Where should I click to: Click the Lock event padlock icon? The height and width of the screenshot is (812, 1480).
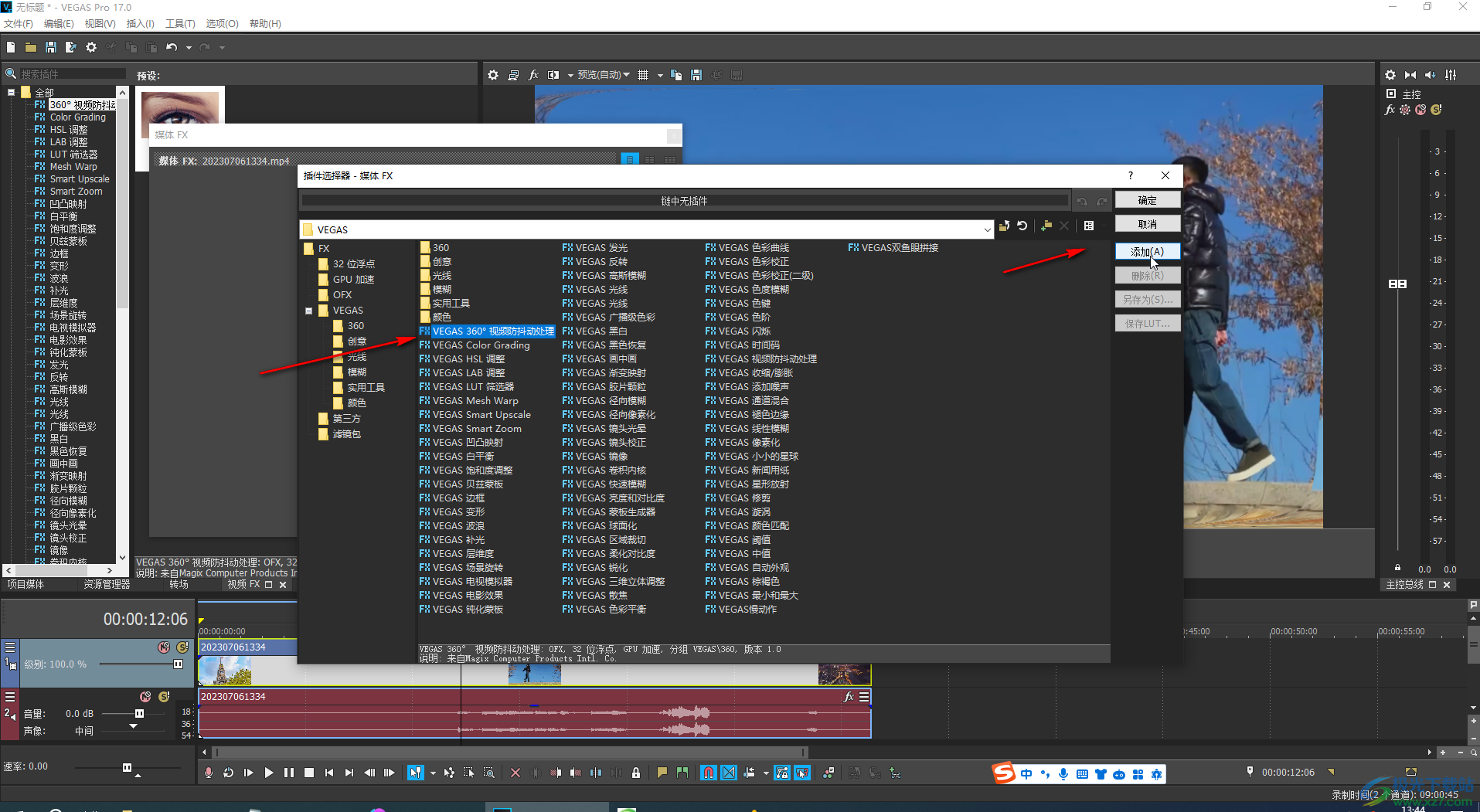coord(635,773)
